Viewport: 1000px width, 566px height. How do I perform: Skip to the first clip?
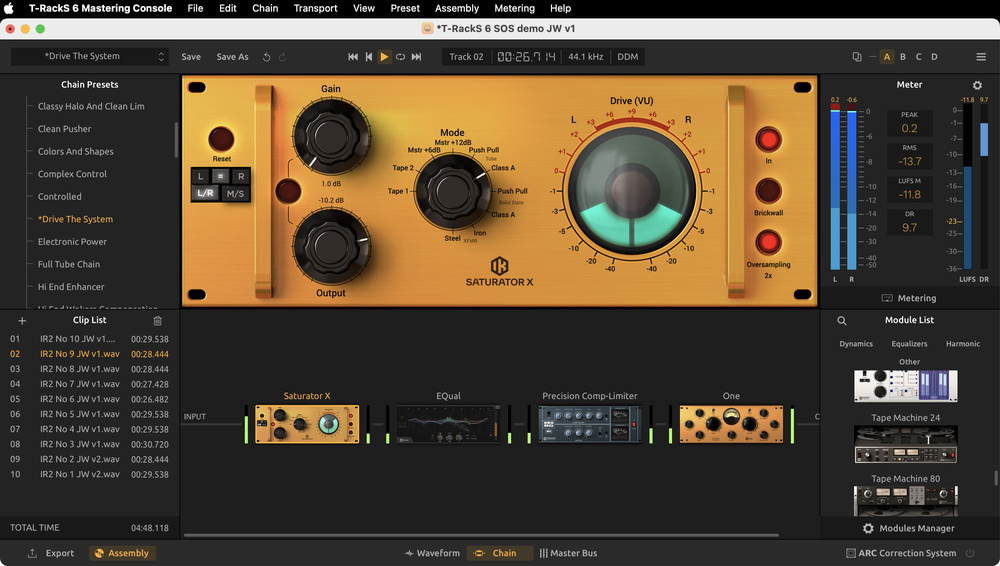(x=353, y=57)
